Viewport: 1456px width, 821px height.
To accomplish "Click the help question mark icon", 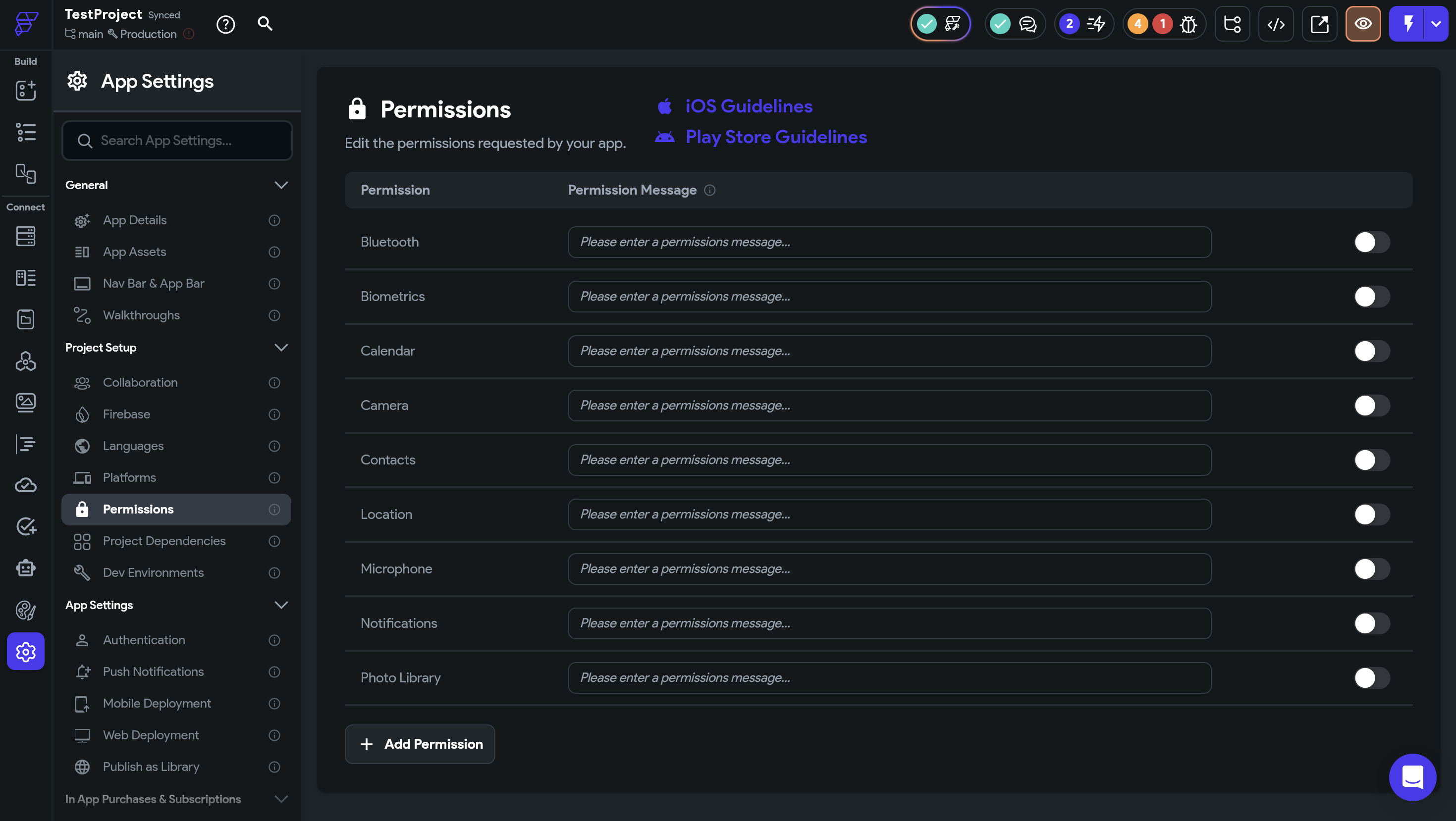I will click(x=225, y=24).
